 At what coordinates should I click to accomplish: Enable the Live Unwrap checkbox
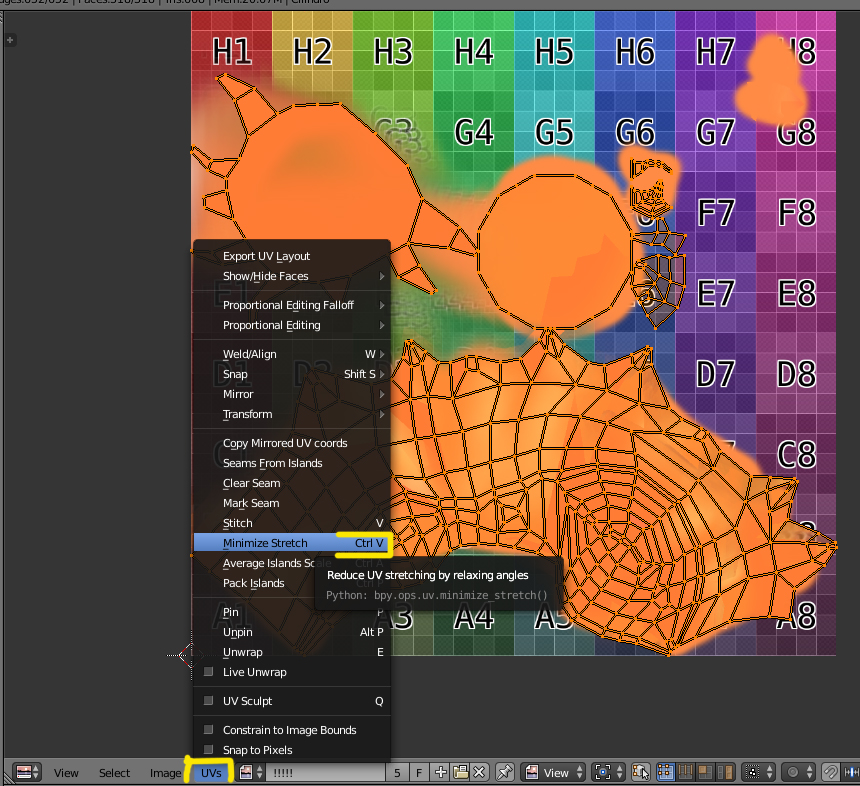(209, 672)
